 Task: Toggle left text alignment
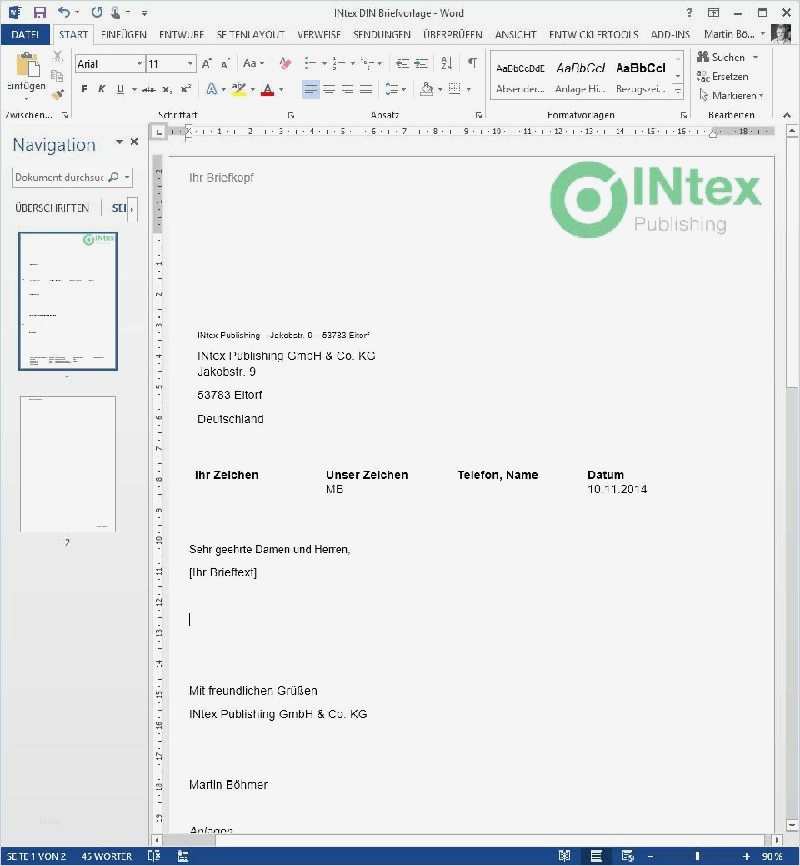point(310,89)
